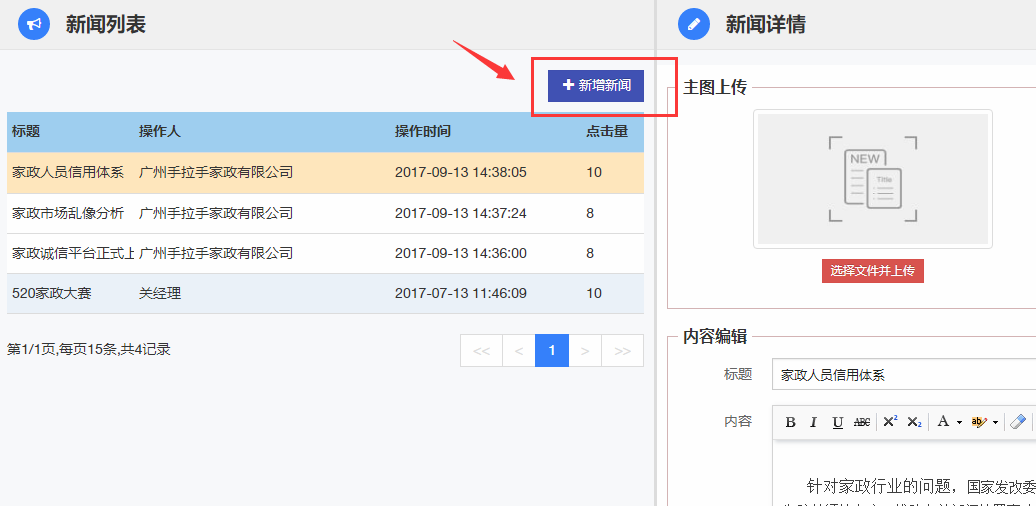Select page 1 in pagination
1036x506 pixels.
[552, 351]
